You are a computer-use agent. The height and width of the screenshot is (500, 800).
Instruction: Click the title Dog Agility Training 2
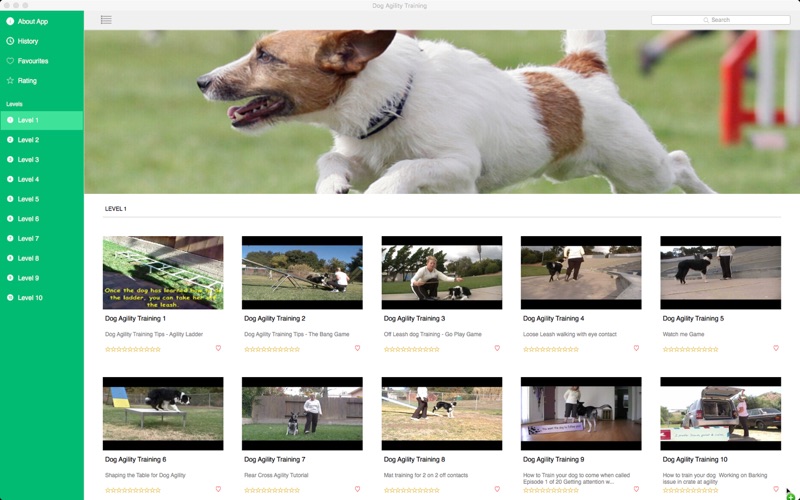(274, 318)
